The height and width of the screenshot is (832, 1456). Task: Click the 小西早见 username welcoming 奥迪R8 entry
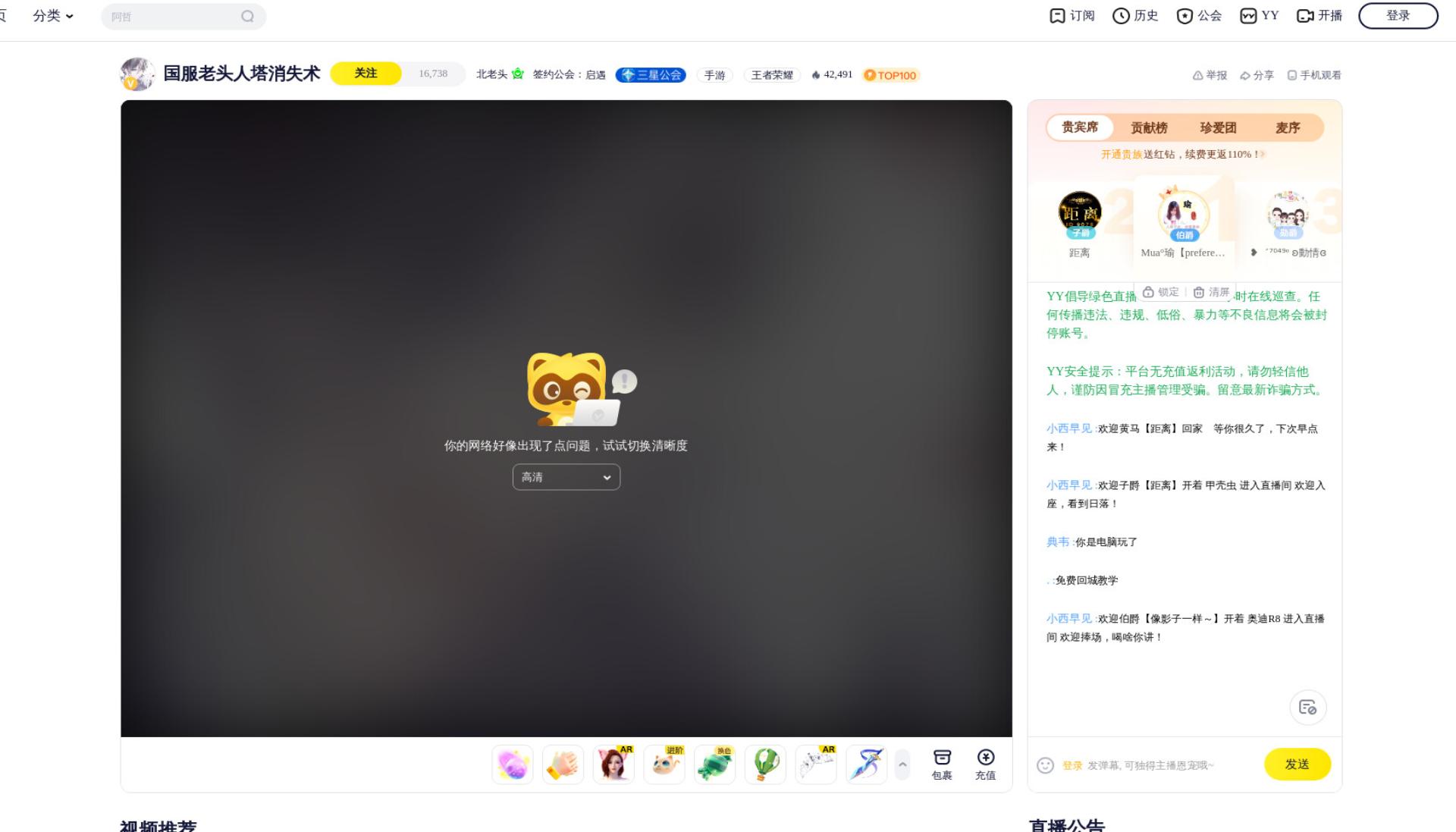[x=1069, y=618]
